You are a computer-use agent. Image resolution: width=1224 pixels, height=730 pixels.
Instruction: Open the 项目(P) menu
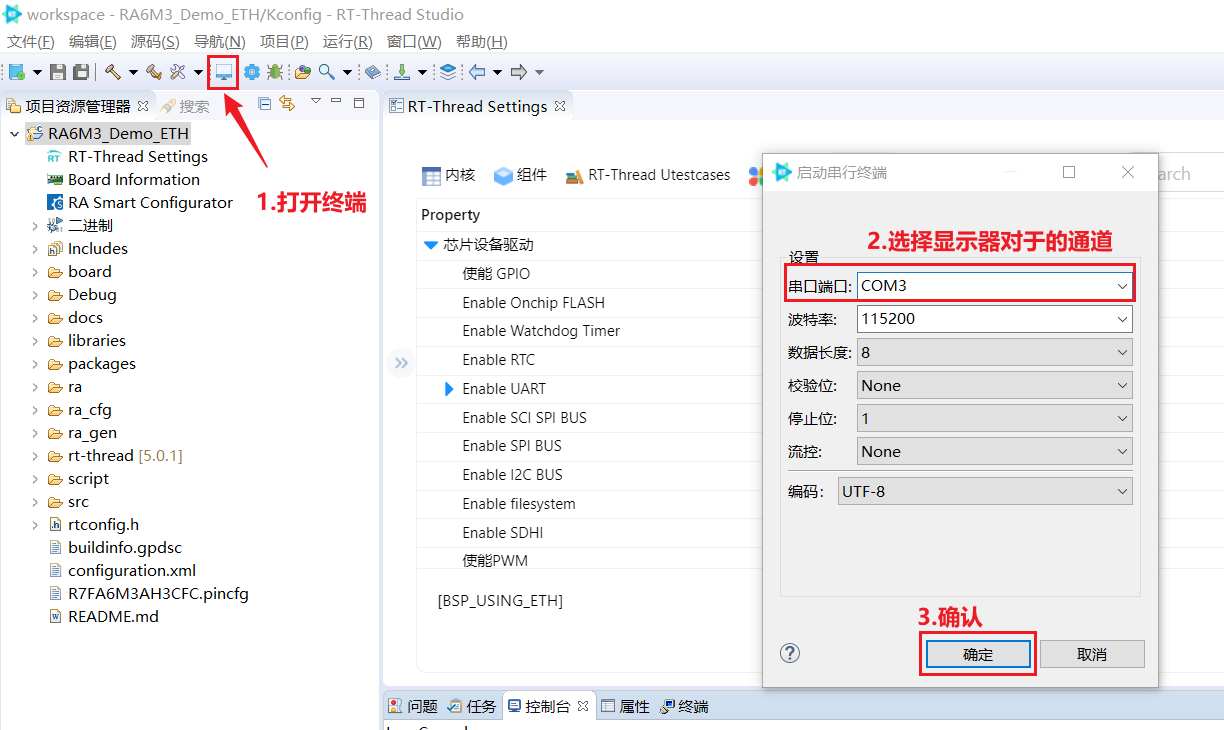tap(284, 42)
